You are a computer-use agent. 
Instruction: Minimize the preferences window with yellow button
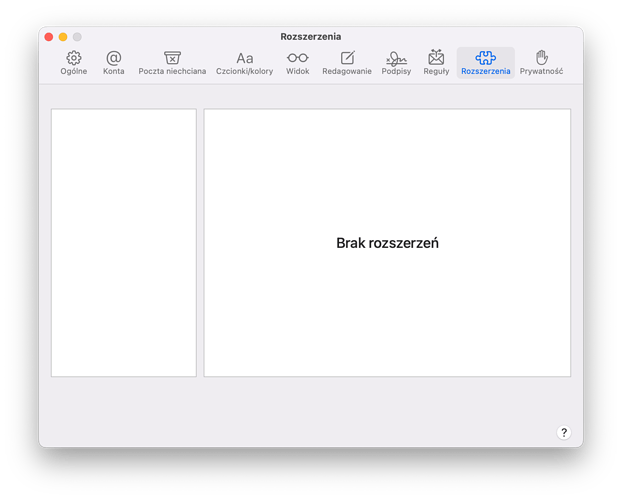(63, 37)
